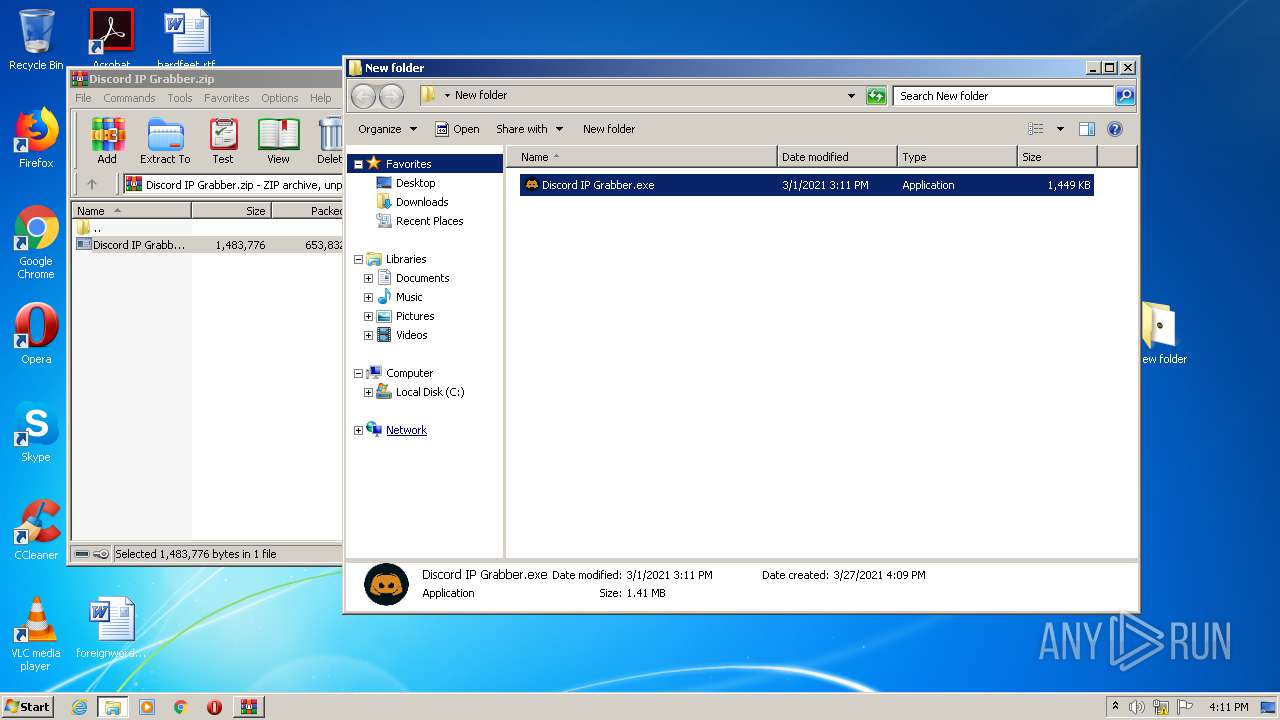Sort by the Size column in Explorer
The width and height of the screenshot is (1280, 720).
click(x=1057, y=157)
